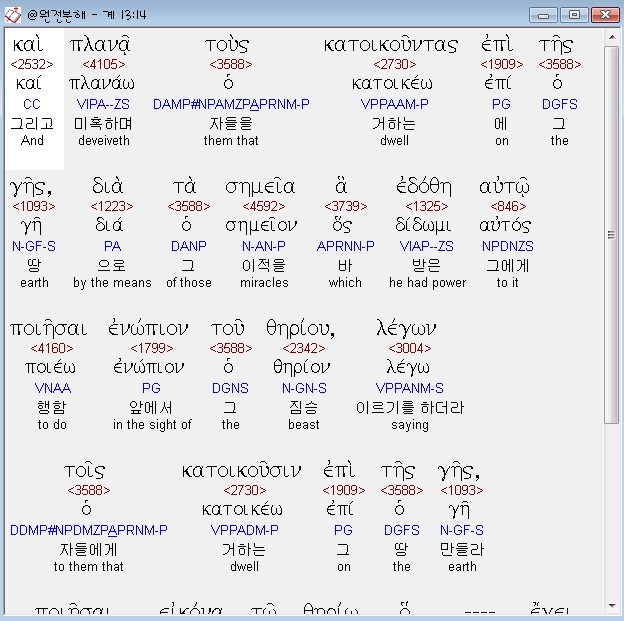This screenshot has width=624, height=621.
Task: Click the Greek word κατοικοῦσιν
Action: click(x=242, y=471)
